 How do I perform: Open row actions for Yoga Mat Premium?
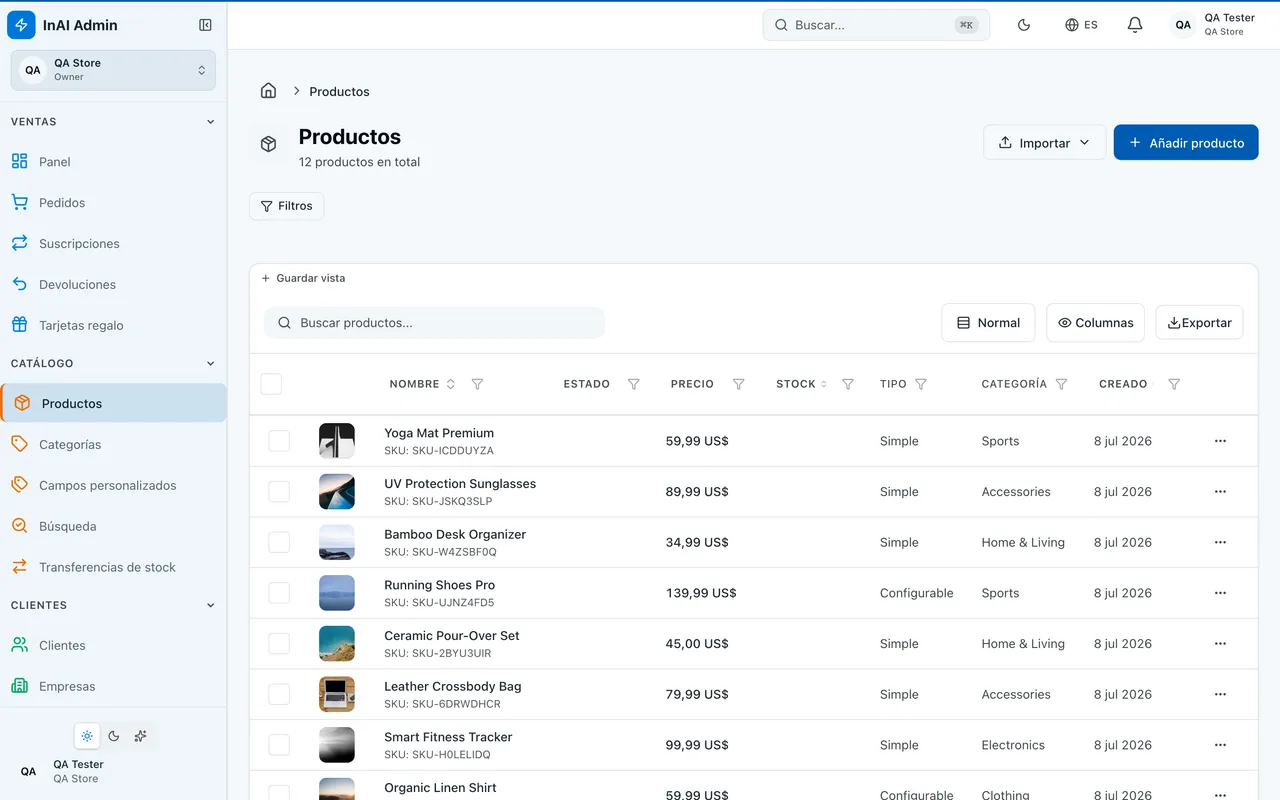(x=1220, y=441)
